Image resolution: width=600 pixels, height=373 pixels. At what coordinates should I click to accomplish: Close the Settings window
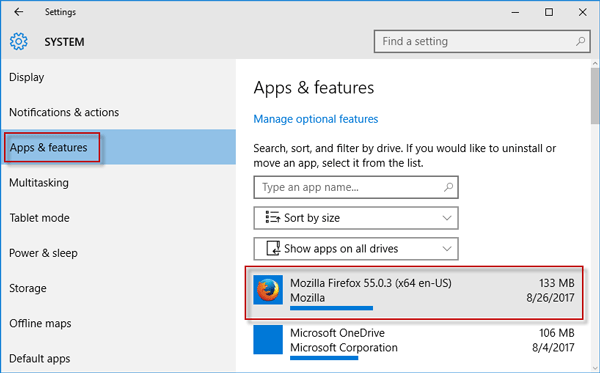pos(582,12)
